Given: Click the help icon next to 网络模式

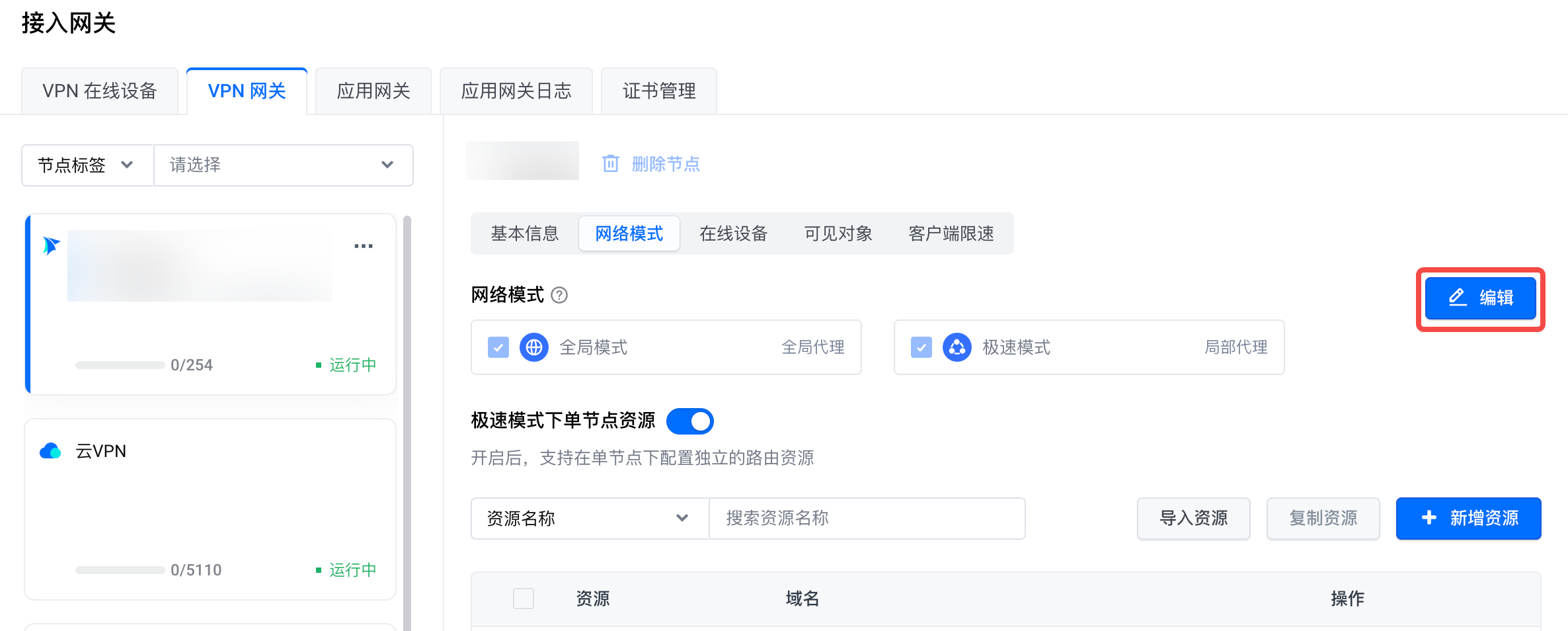Looking at the screenshot, I should pyautogui.click(x=559, y=295).
